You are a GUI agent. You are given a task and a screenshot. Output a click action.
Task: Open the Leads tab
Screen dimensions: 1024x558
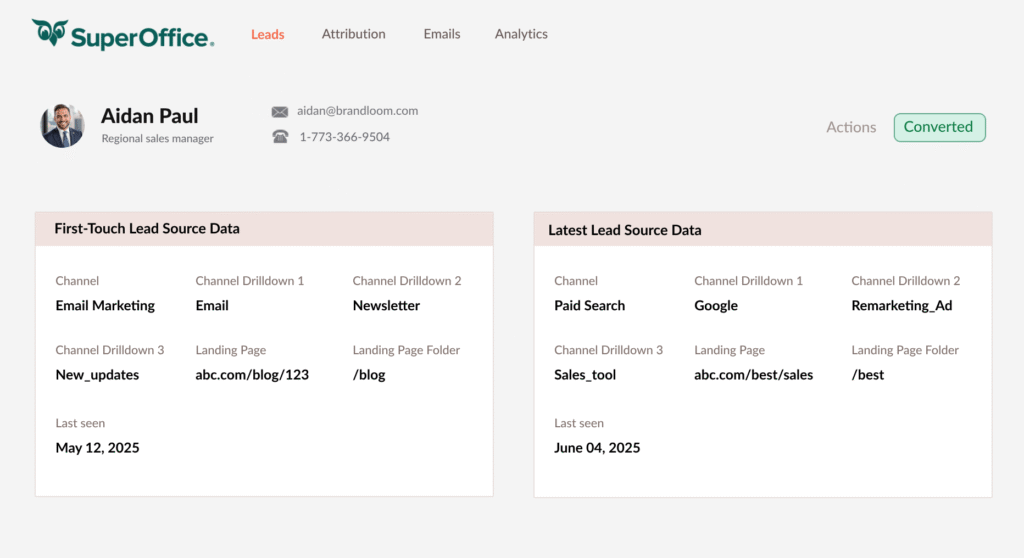(268, 34)
